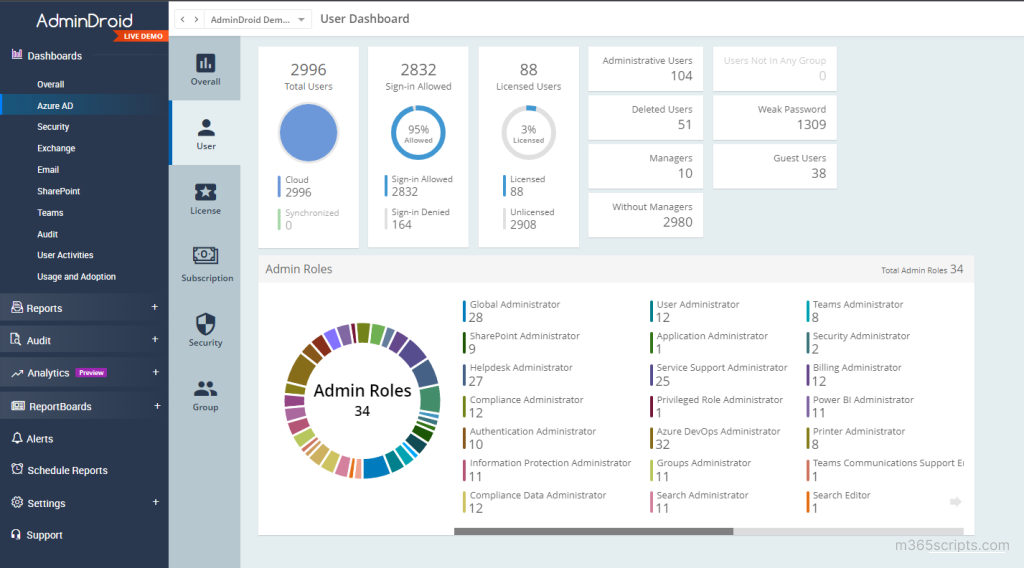Expand the Audit section plus
This screenshot has height=568, width=1024.
pyautogui.click(x=155, y=339)
